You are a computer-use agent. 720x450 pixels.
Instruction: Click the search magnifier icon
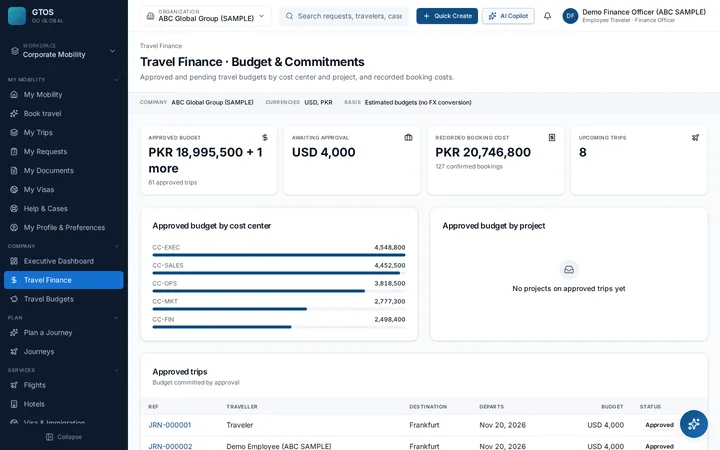[x=289, y=16]
